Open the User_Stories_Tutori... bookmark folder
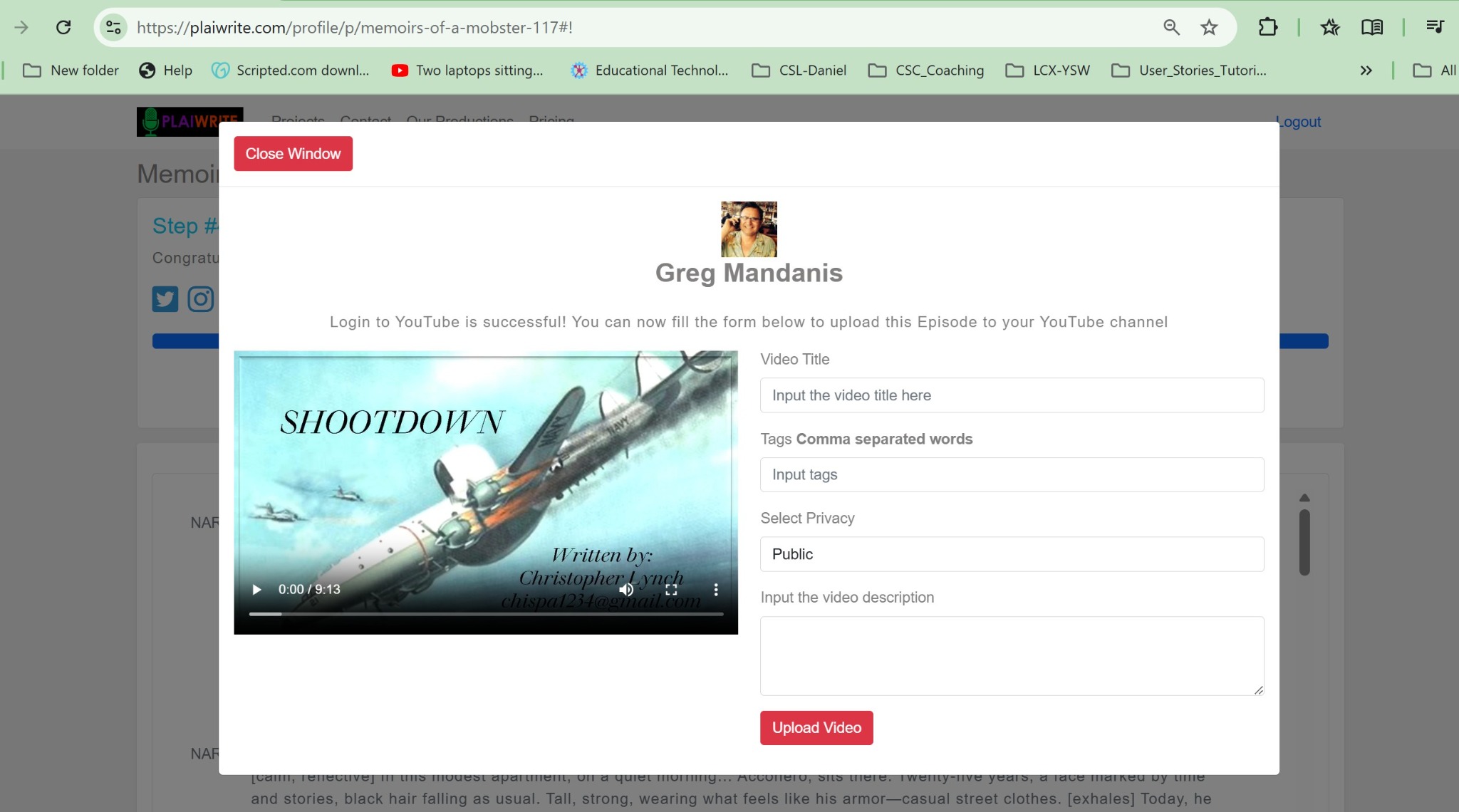Screen dimensions: 1459x812 click(1188, 71)
